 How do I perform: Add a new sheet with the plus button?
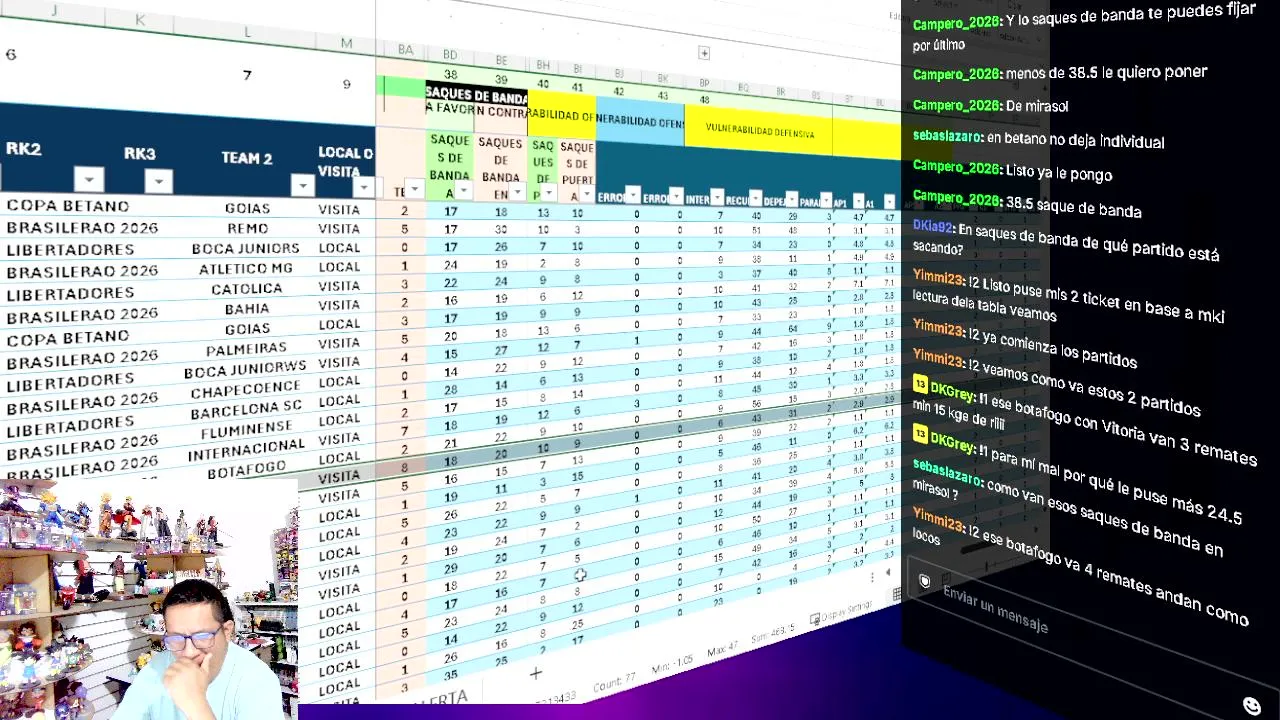[535, 673]
